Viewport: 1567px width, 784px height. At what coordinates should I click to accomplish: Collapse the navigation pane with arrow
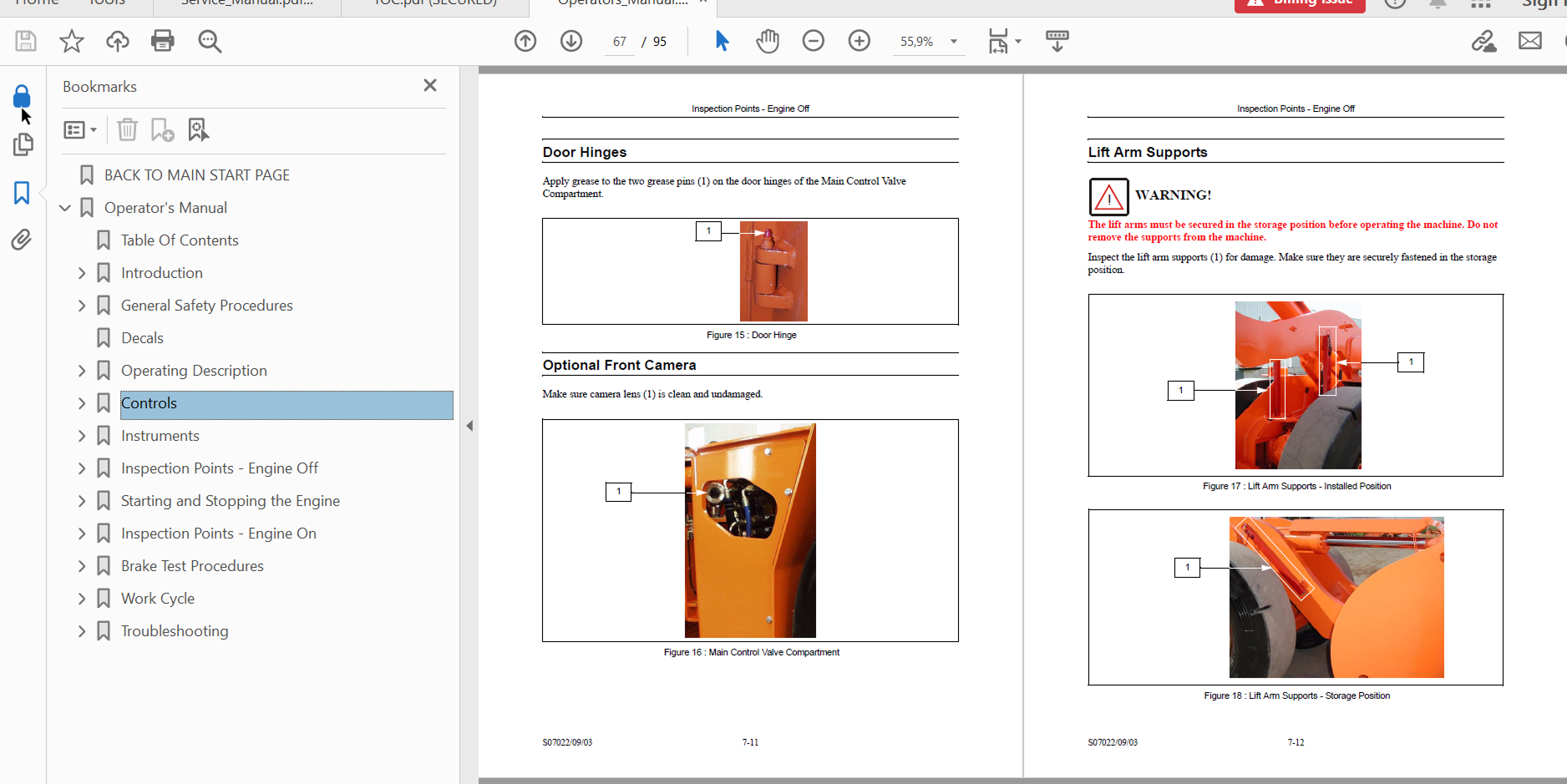(469, 426)
